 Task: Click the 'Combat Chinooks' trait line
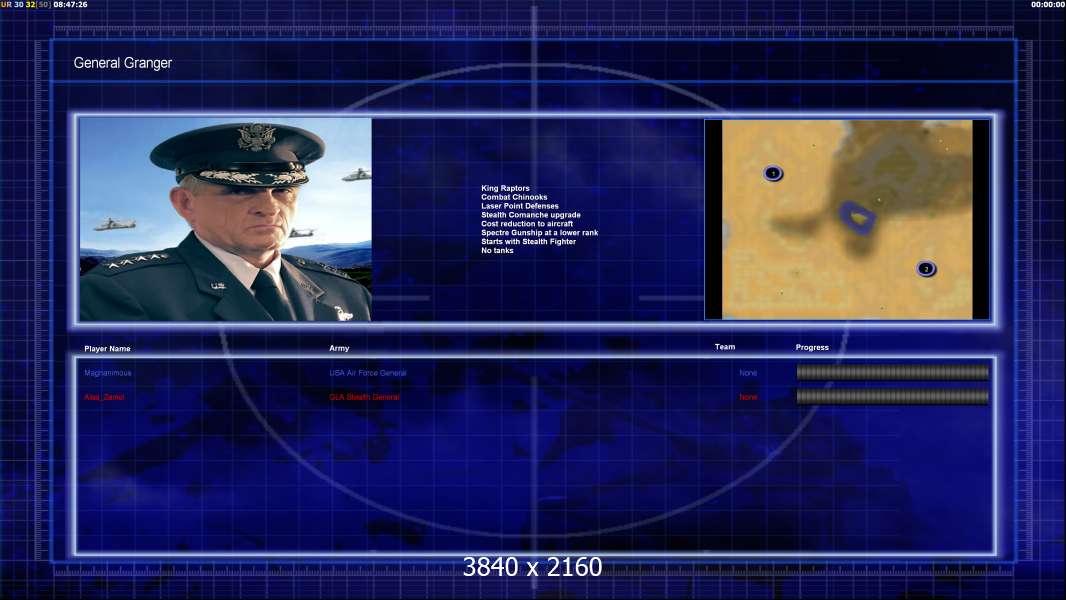(x=514, y=197)
